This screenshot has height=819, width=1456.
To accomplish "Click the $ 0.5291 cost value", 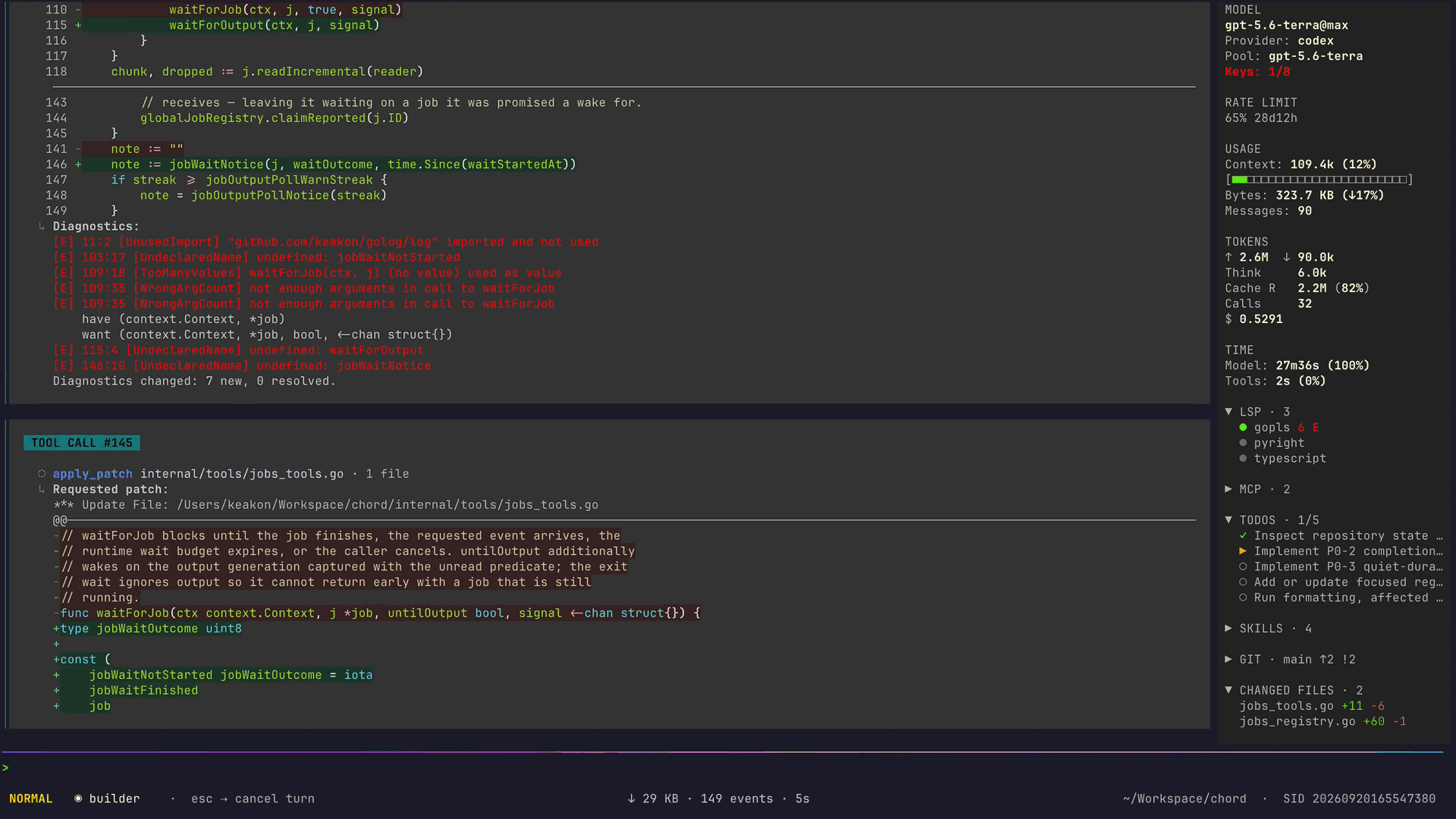I will pyautogui.click(x=1254, y=319).
